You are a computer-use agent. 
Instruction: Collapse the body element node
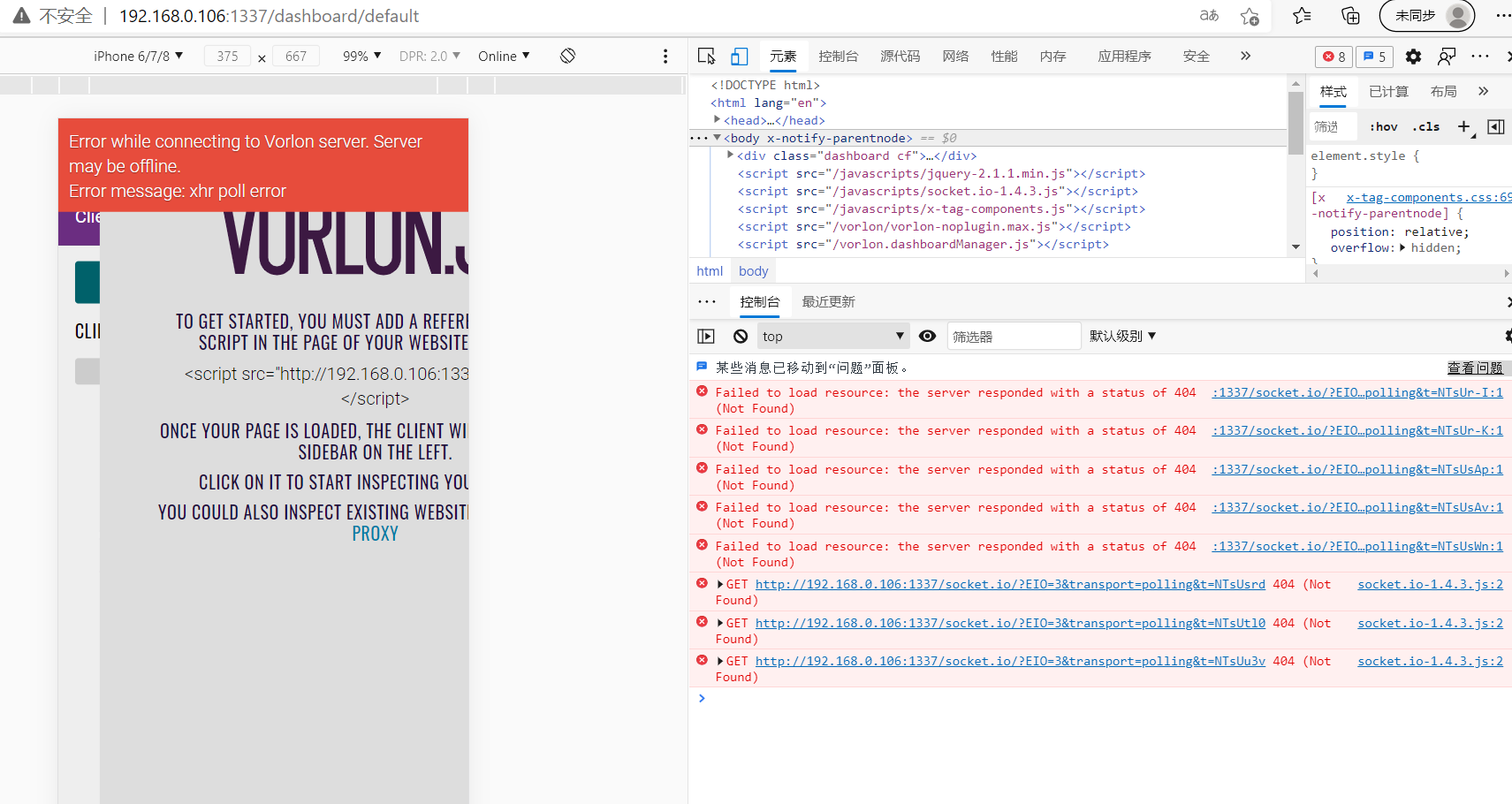717,138
